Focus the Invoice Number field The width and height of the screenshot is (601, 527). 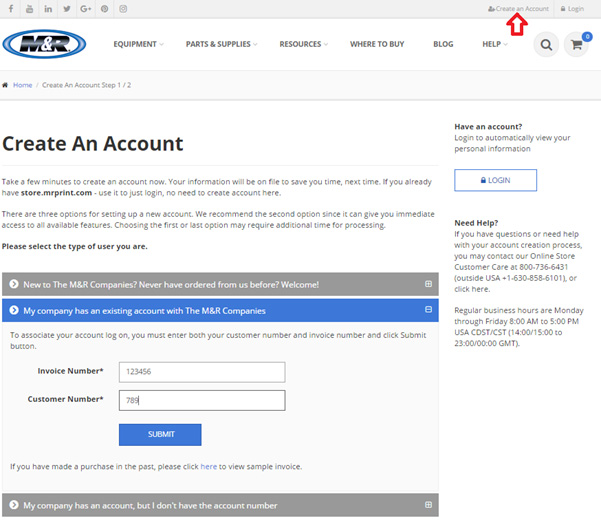tap(202, 372)
